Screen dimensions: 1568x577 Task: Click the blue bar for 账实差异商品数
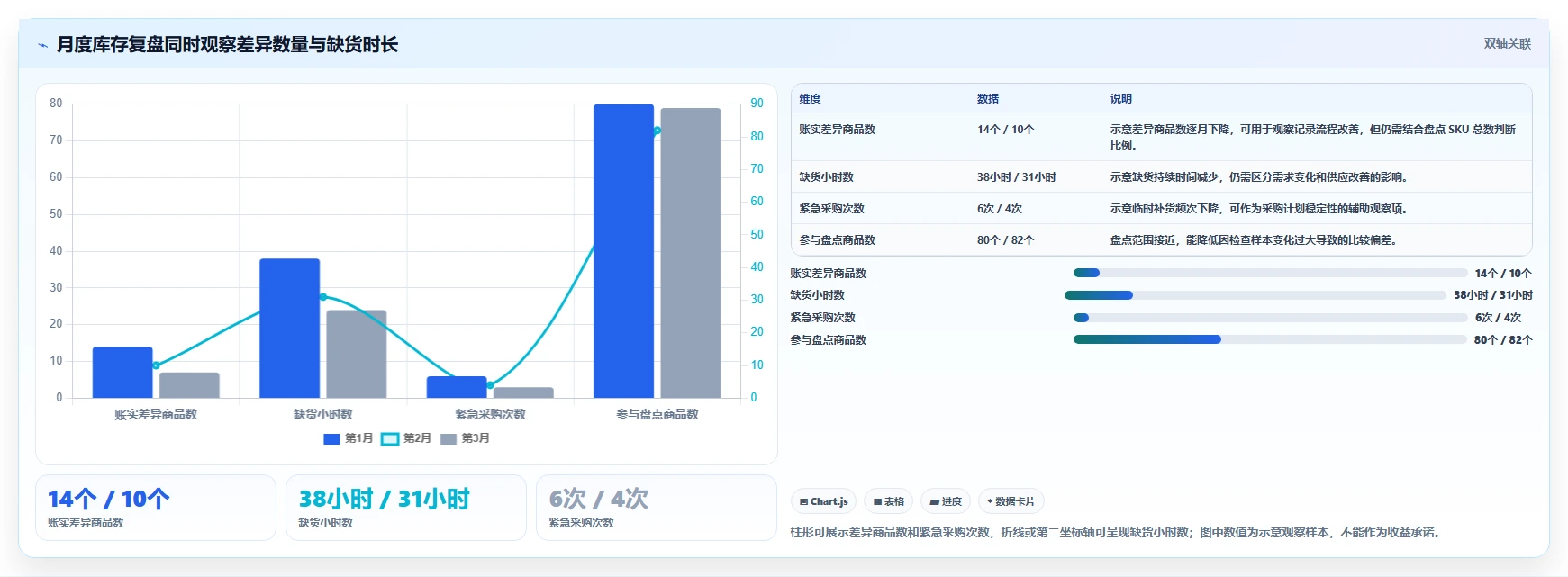(x=122, y=373)
